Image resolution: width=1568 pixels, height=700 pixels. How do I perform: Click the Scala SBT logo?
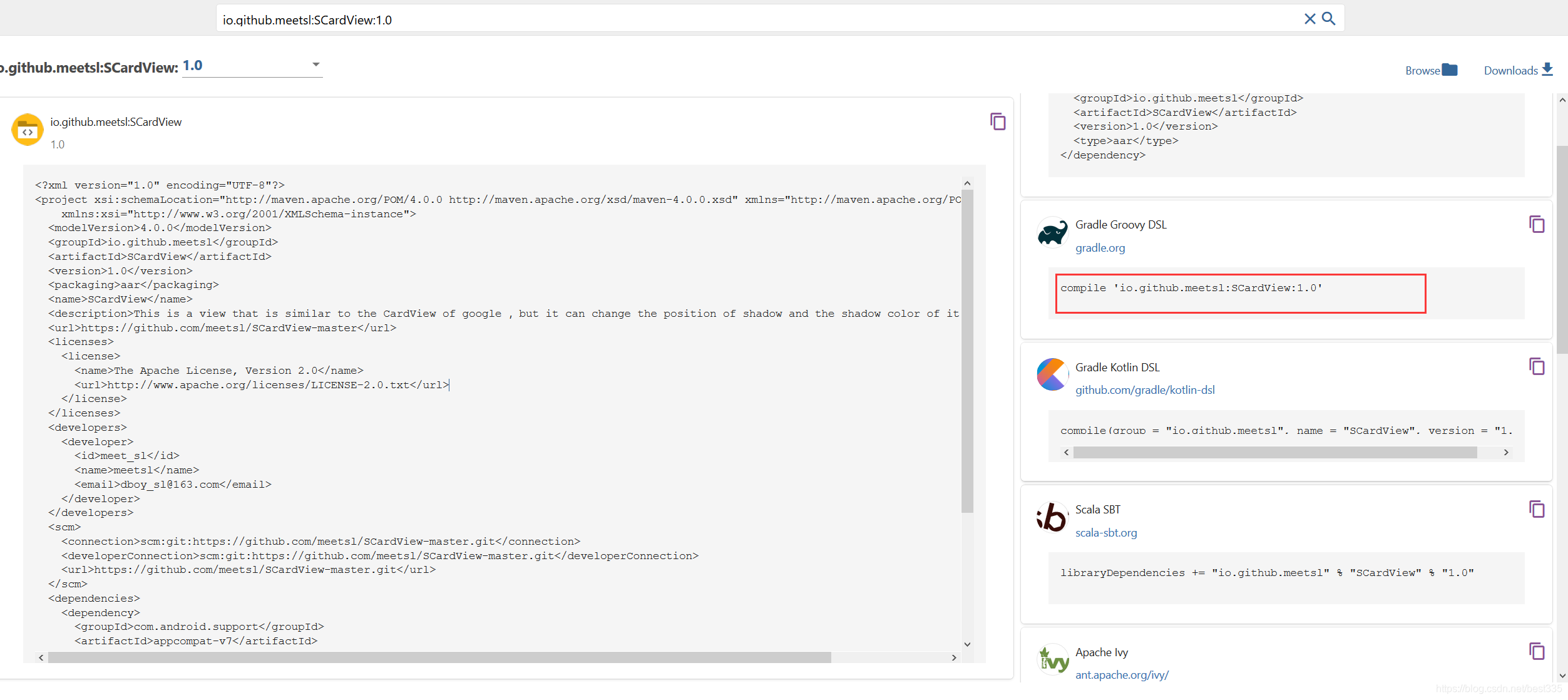click(x=1053, y=517)
